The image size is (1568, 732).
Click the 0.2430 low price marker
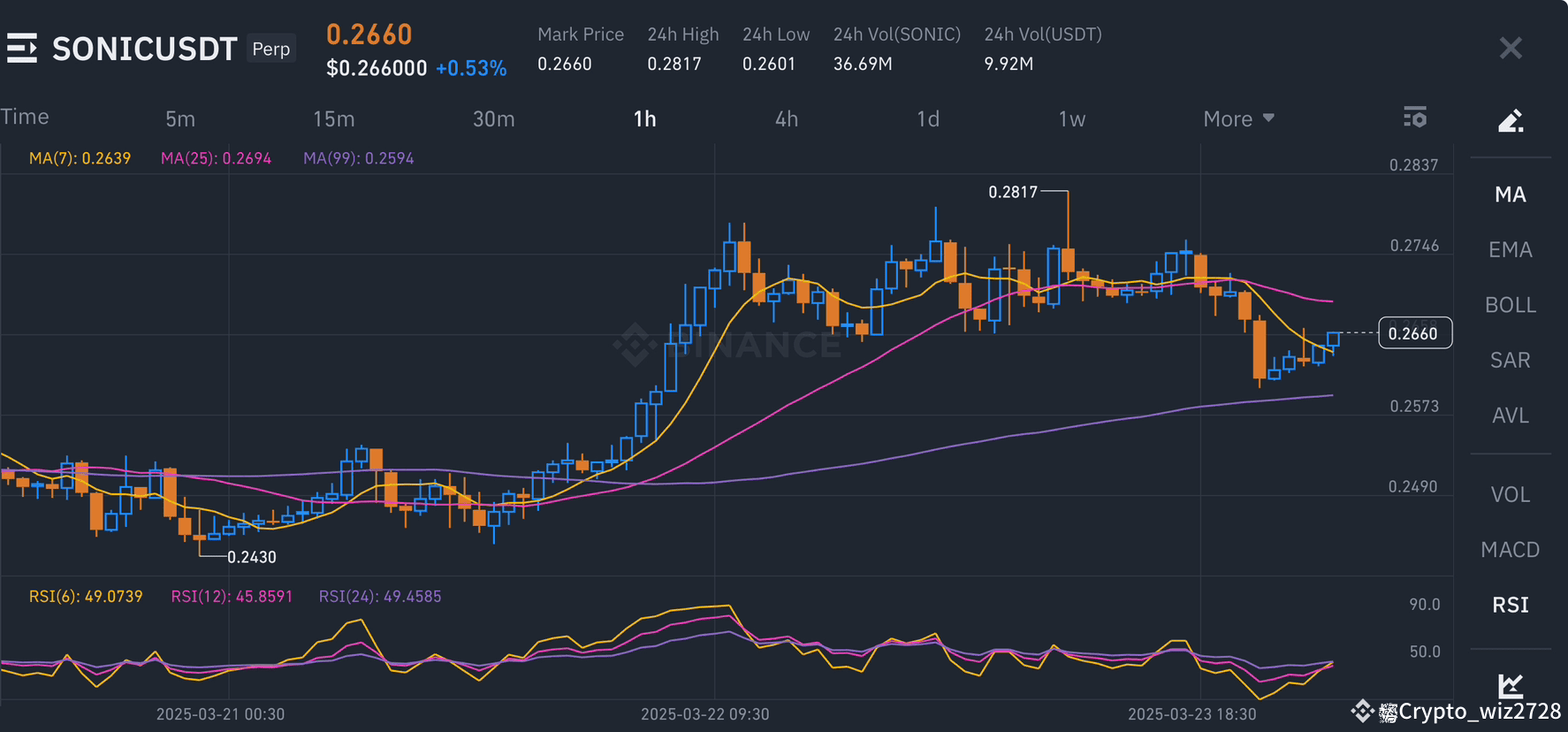pos(252,557)
